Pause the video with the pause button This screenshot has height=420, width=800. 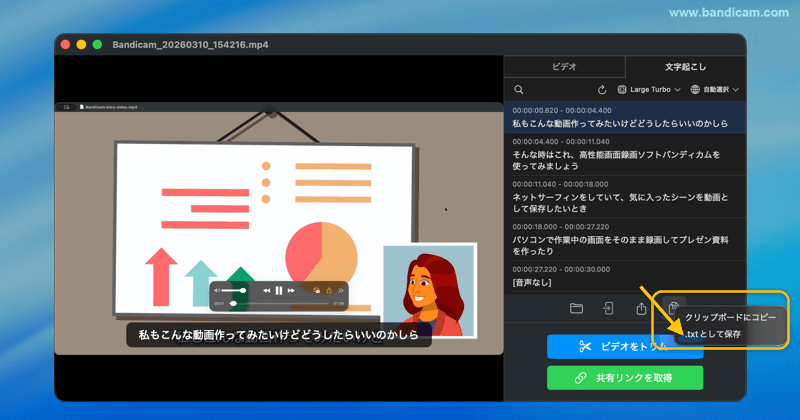click(x=279, y=290)
